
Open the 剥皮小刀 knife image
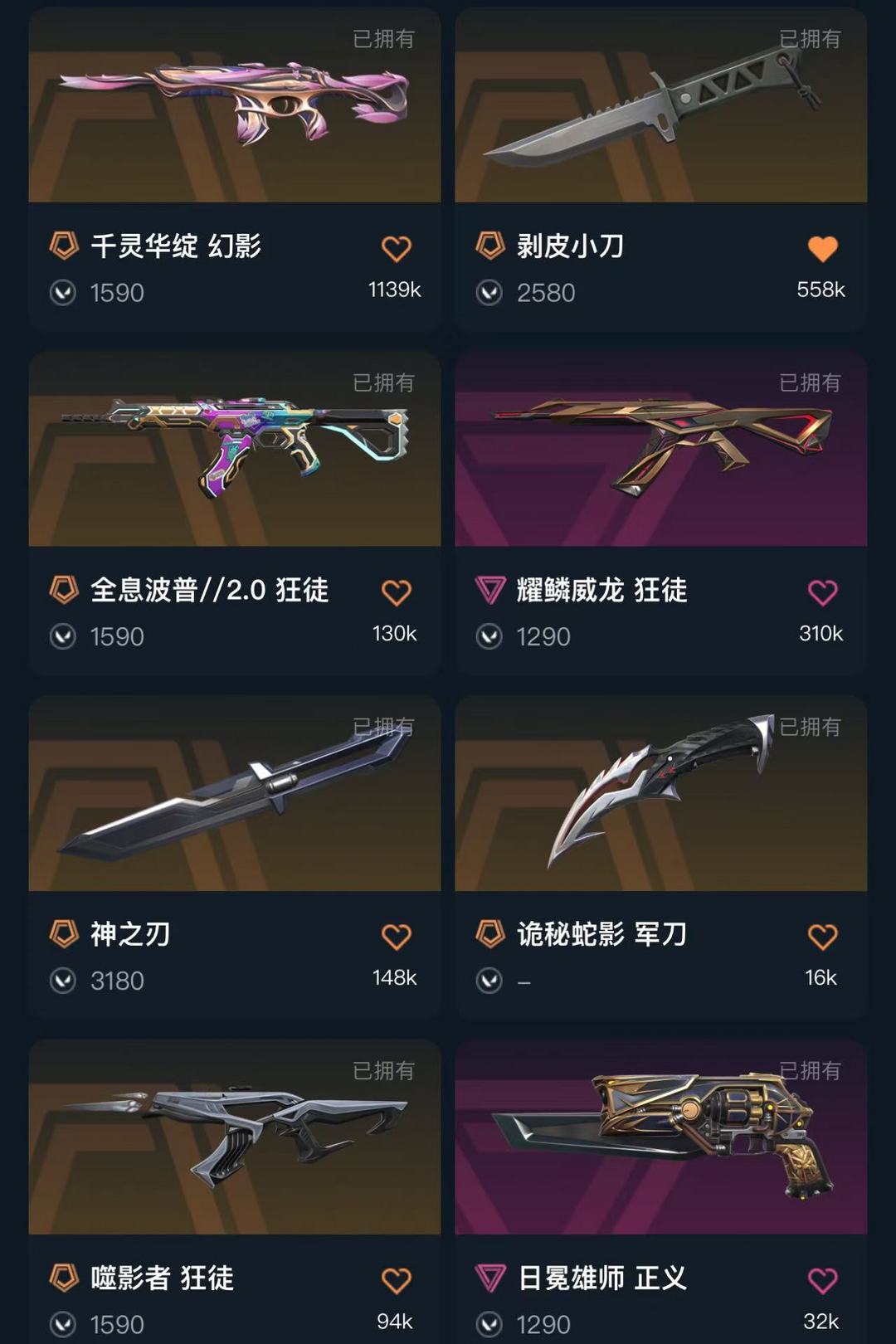[x=661, y=105]
